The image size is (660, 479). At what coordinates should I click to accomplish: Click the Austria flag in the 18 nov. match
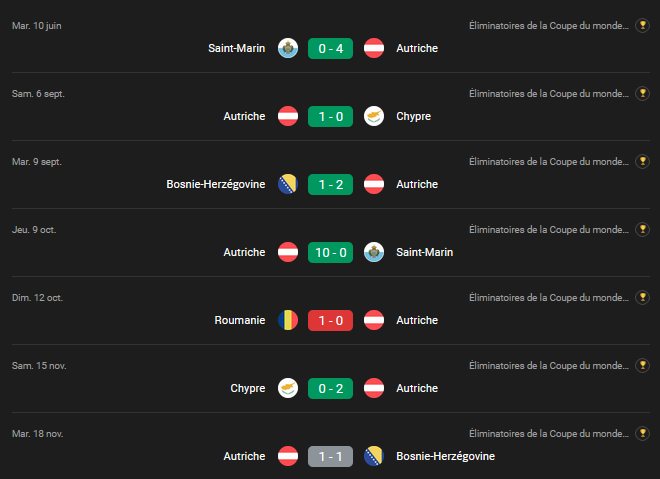coord(287,456)
